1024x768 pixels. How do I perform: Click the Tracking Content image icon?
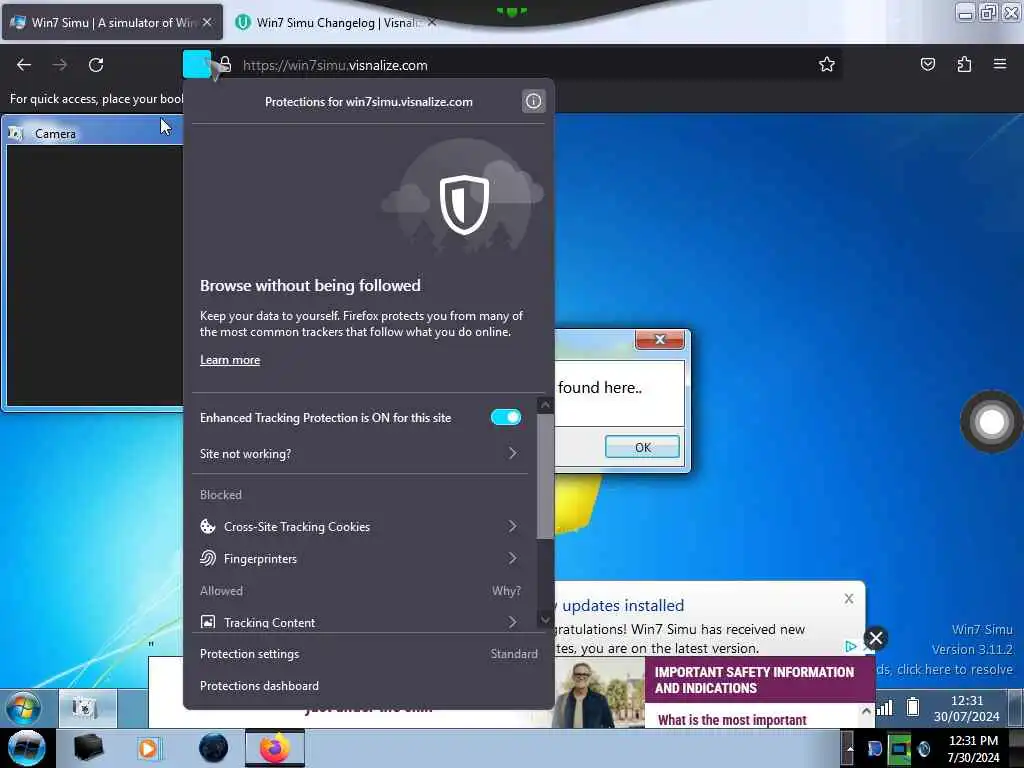tap(208, 622)
